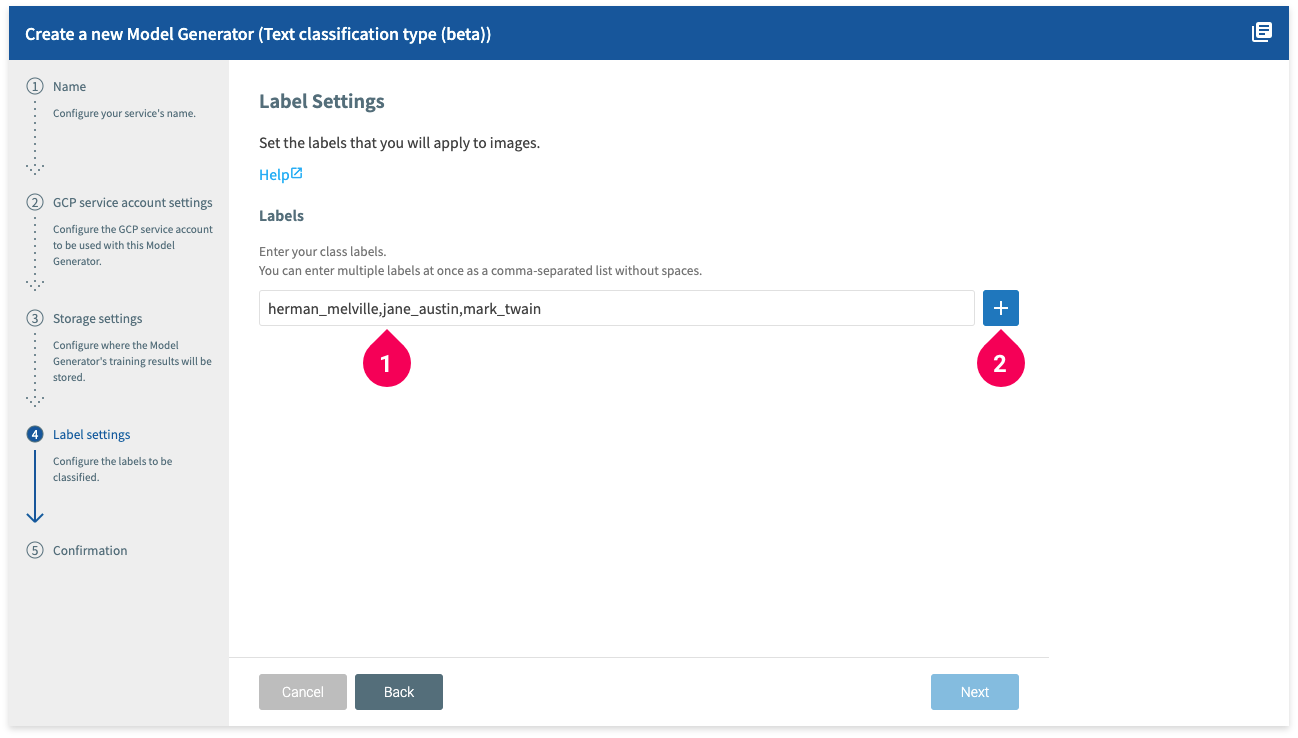Image resolution: width=1298 pixels, height=738 pixels.
Task: Select the Storage settings step
Action: [98, 319]
